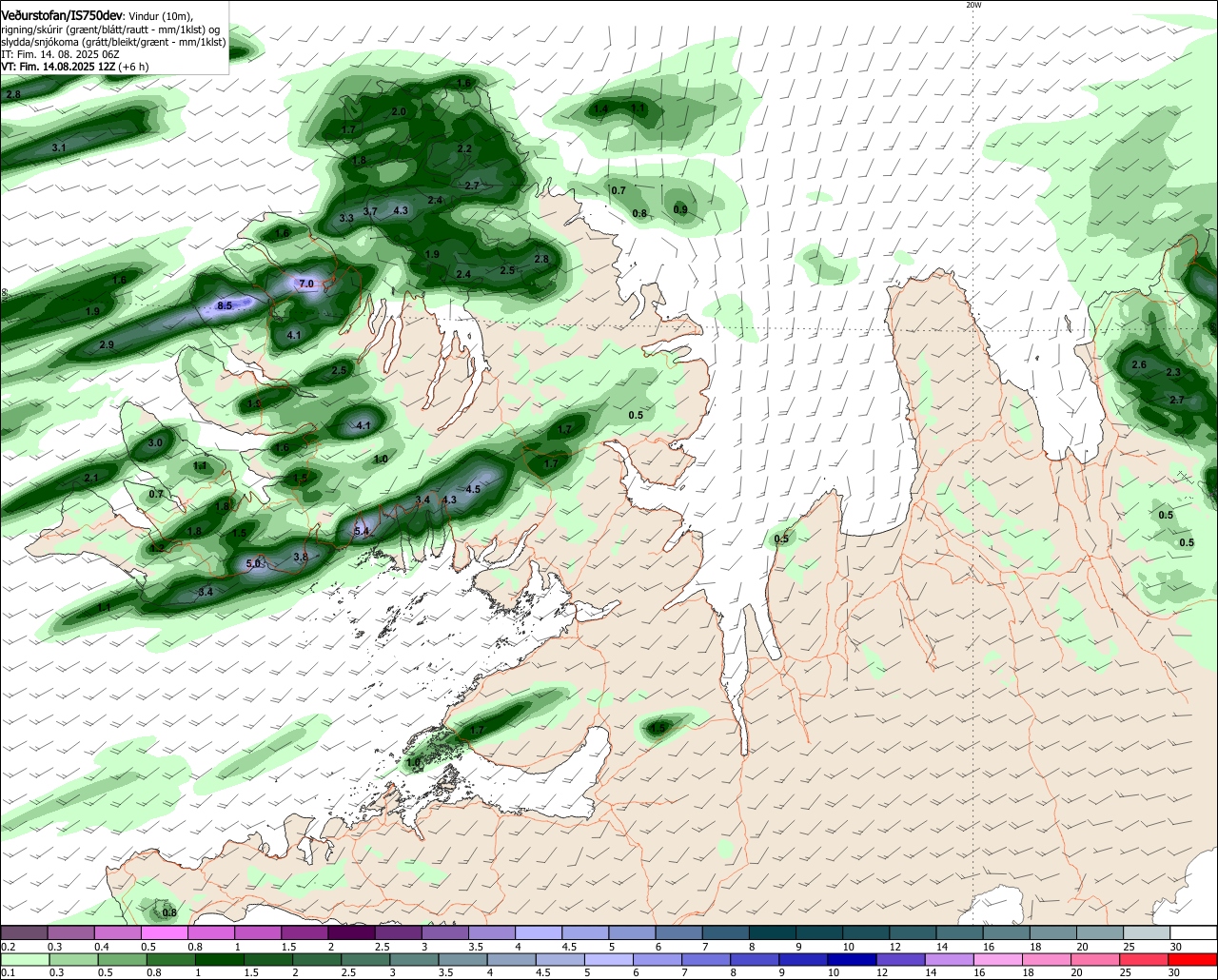Pick the red swatch after 30 in bottom legend
Image resolution: width=1218 pixels, height=980 pixels.
[x=1193, y=959]
